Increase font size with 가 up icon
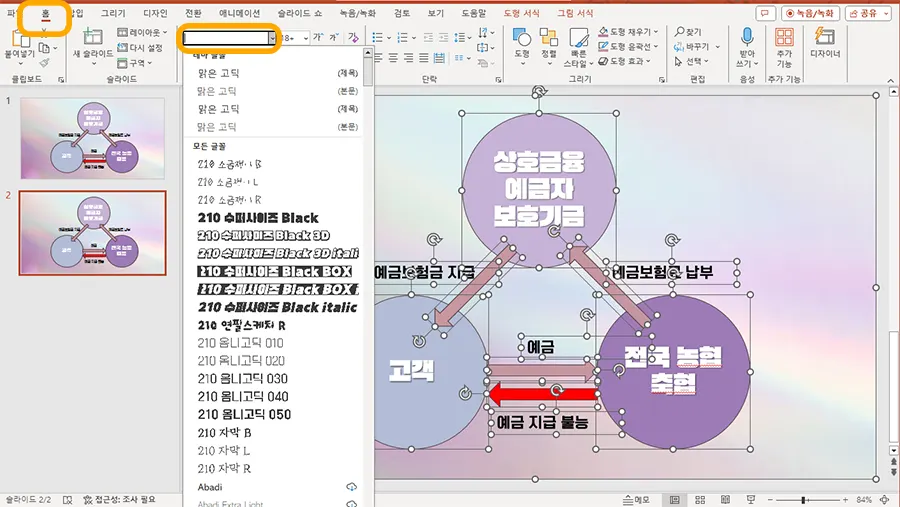Image resolution: width=900 pixels, height=507 pixels. click(x=318, y=37)
